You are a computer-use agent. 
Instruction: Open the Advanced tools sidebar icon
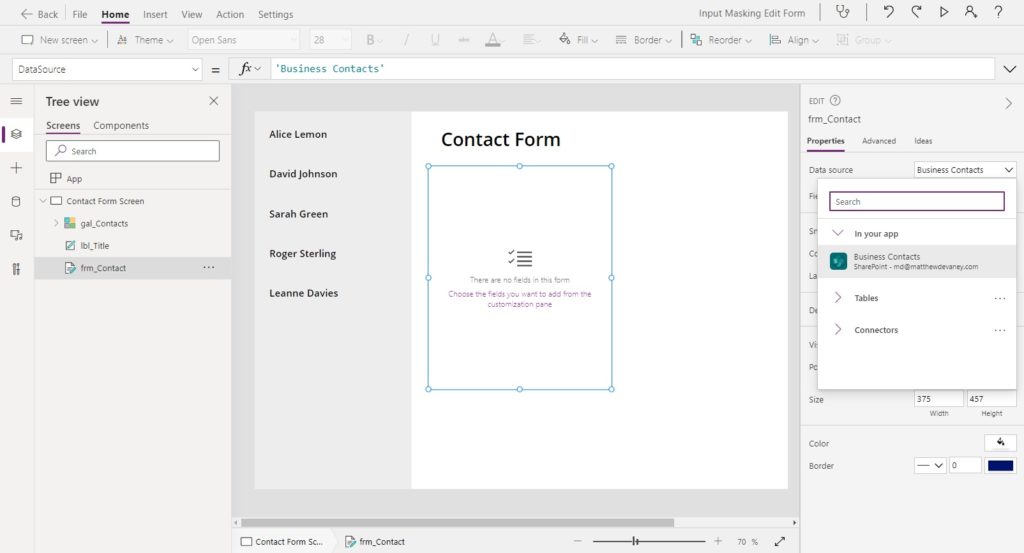(16, 269)
